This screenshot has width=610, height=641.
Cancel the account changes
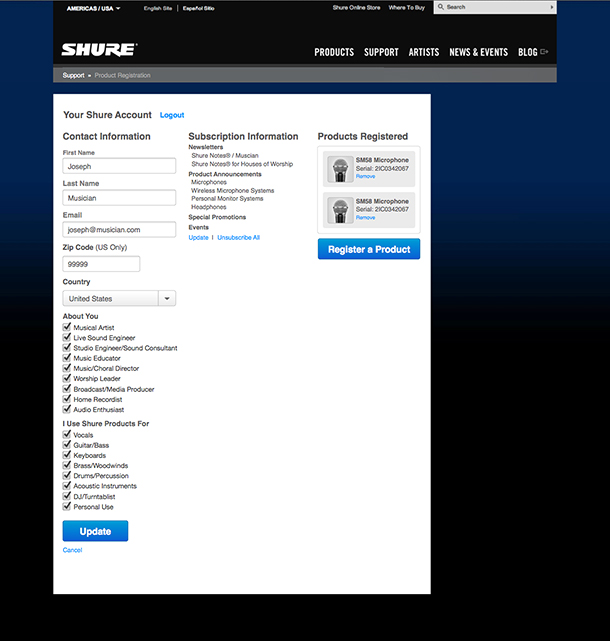(x=72, y=550)
